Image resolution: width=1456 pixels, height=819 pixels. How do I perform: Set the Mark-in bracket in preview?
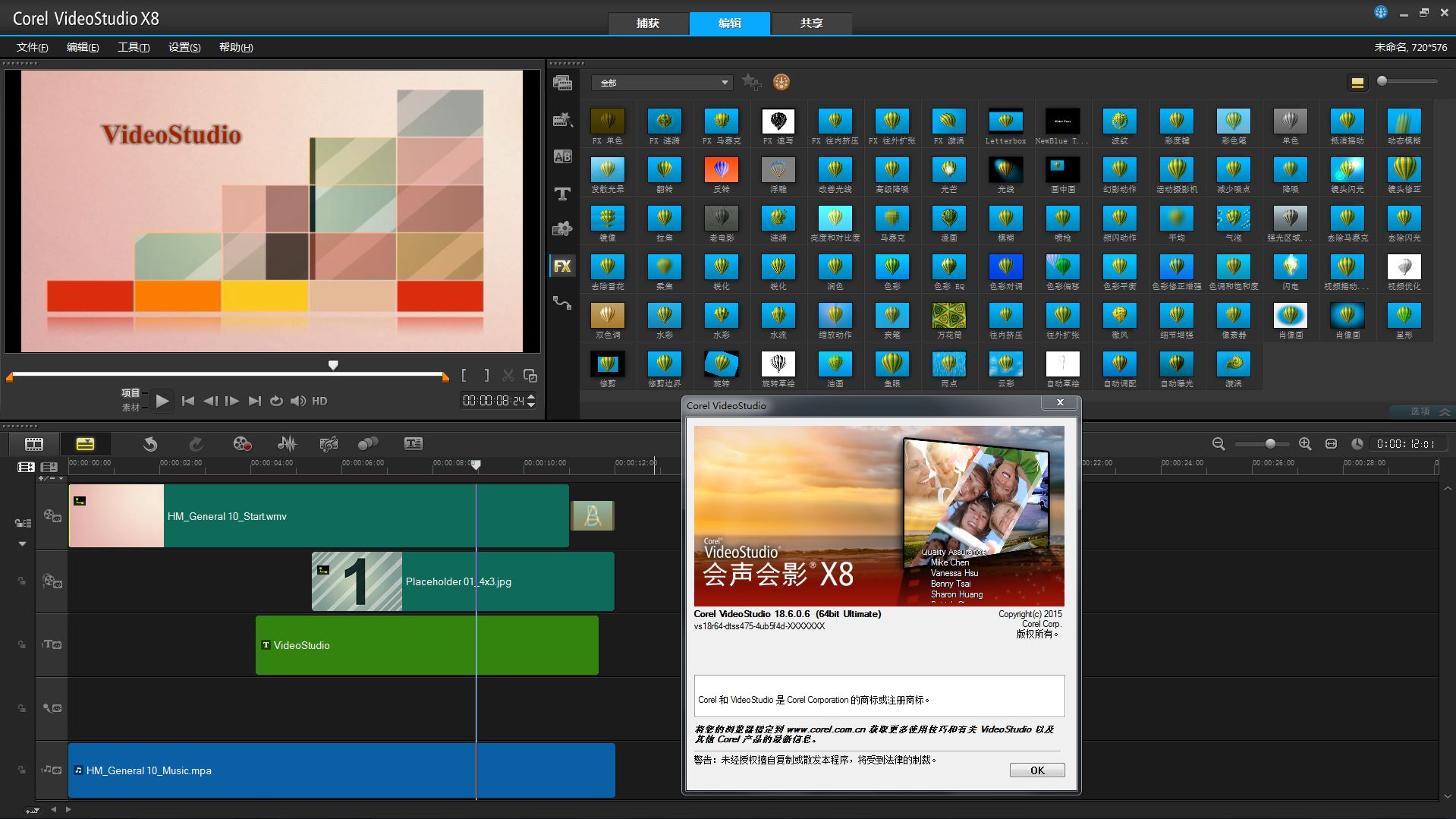(x=464, y=376)
